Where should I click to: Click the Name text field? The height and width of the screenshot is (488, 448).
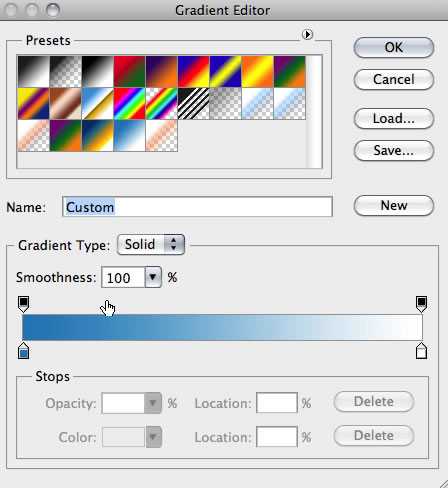click(x=197, y=207)
